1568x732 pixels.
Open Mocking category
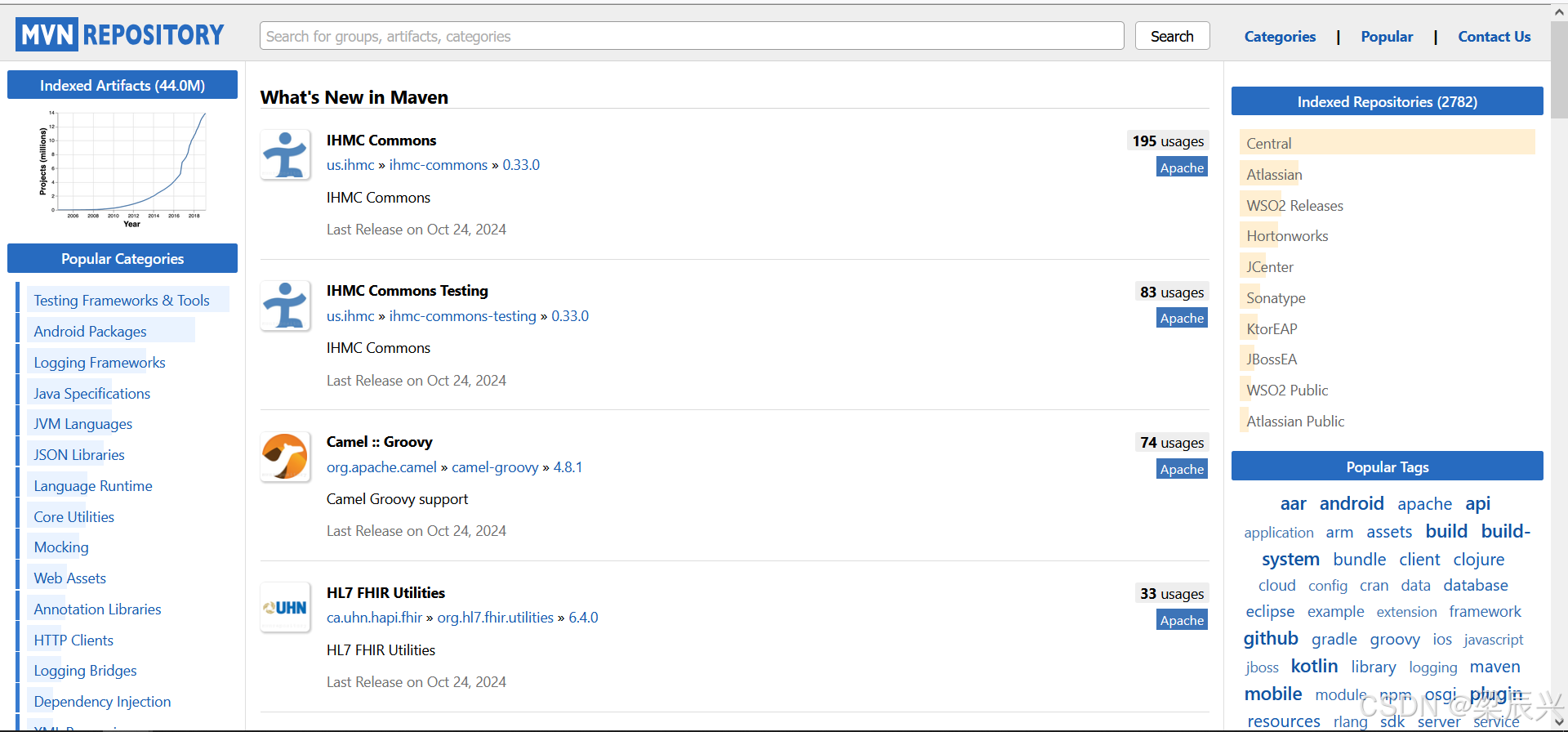(61, 547)
